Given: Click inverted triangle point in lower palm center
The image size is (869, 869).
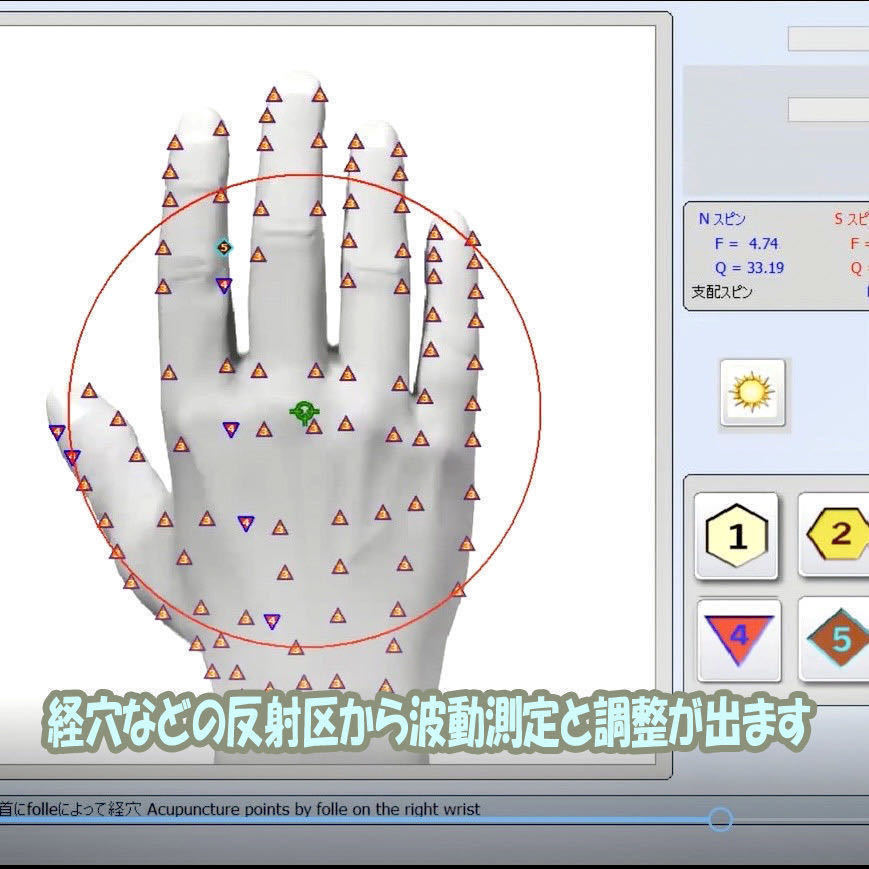Looking at the screenshot, I should coord(246,523).
